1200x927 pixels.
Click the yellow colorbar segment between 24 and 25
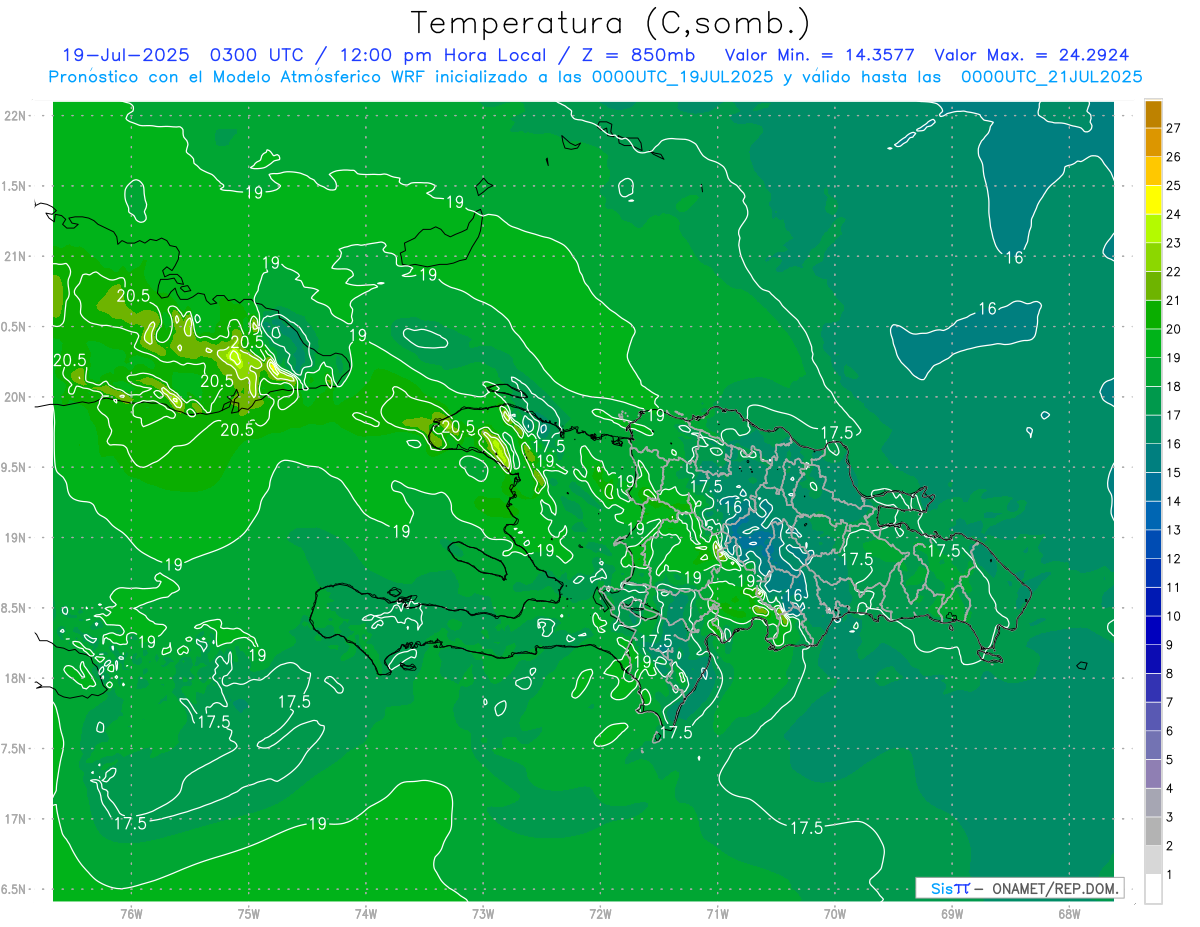click(1153, 199)
